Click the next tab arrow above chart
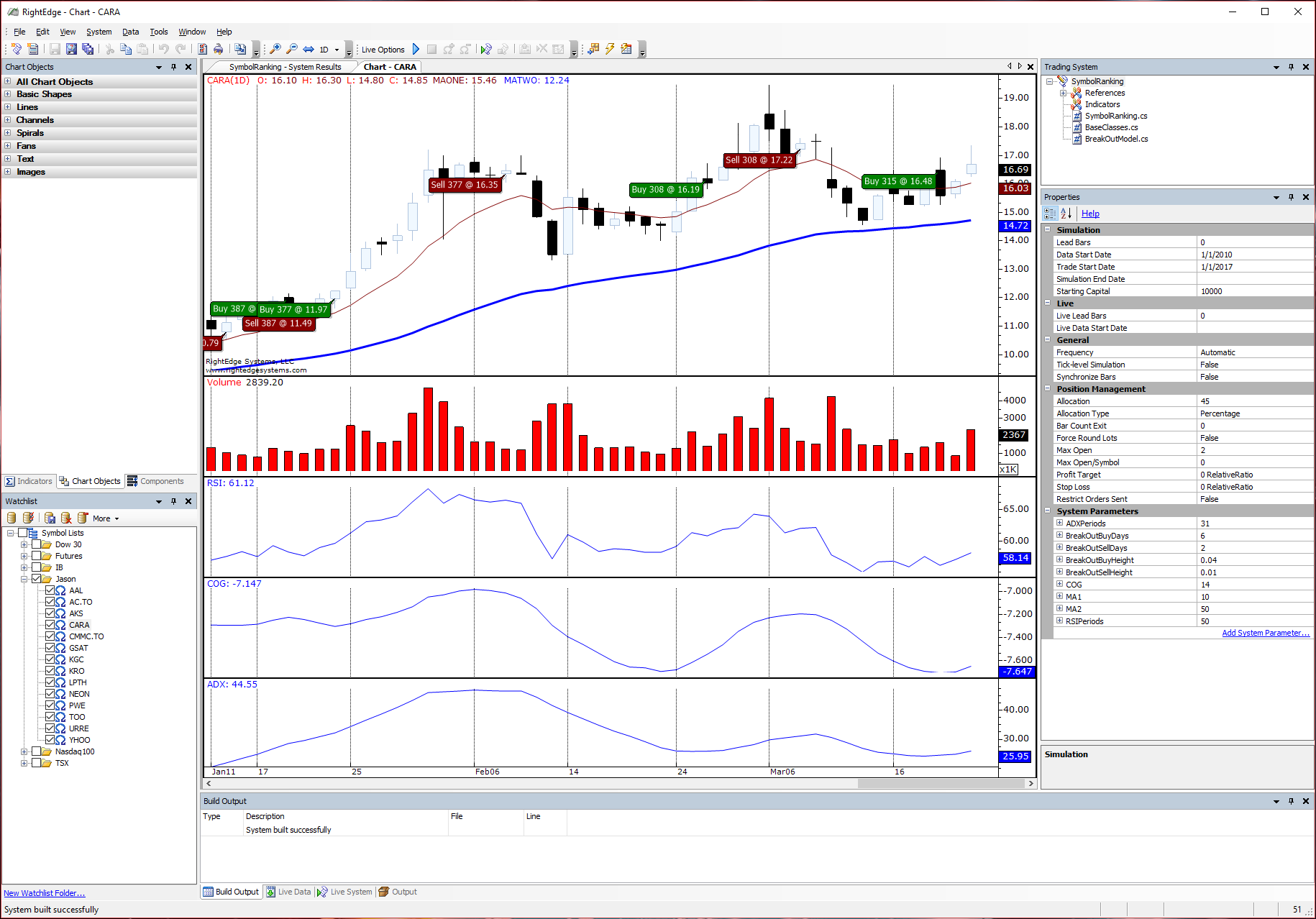This screenshot has width=1316, height=919. point(1020,66)
